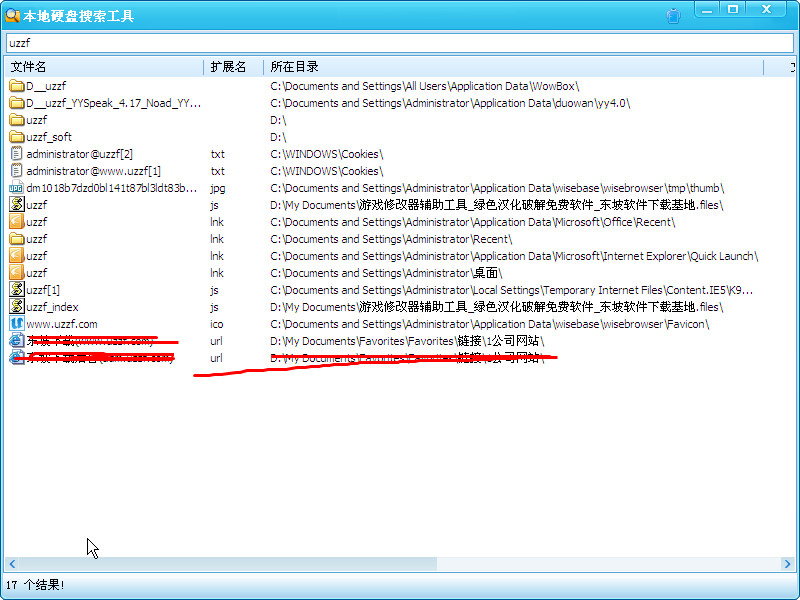This screenshot has width=800, height=600.
Task: Click the shortcut icon of the uzzf lnk entry
Action: point(17,221)
